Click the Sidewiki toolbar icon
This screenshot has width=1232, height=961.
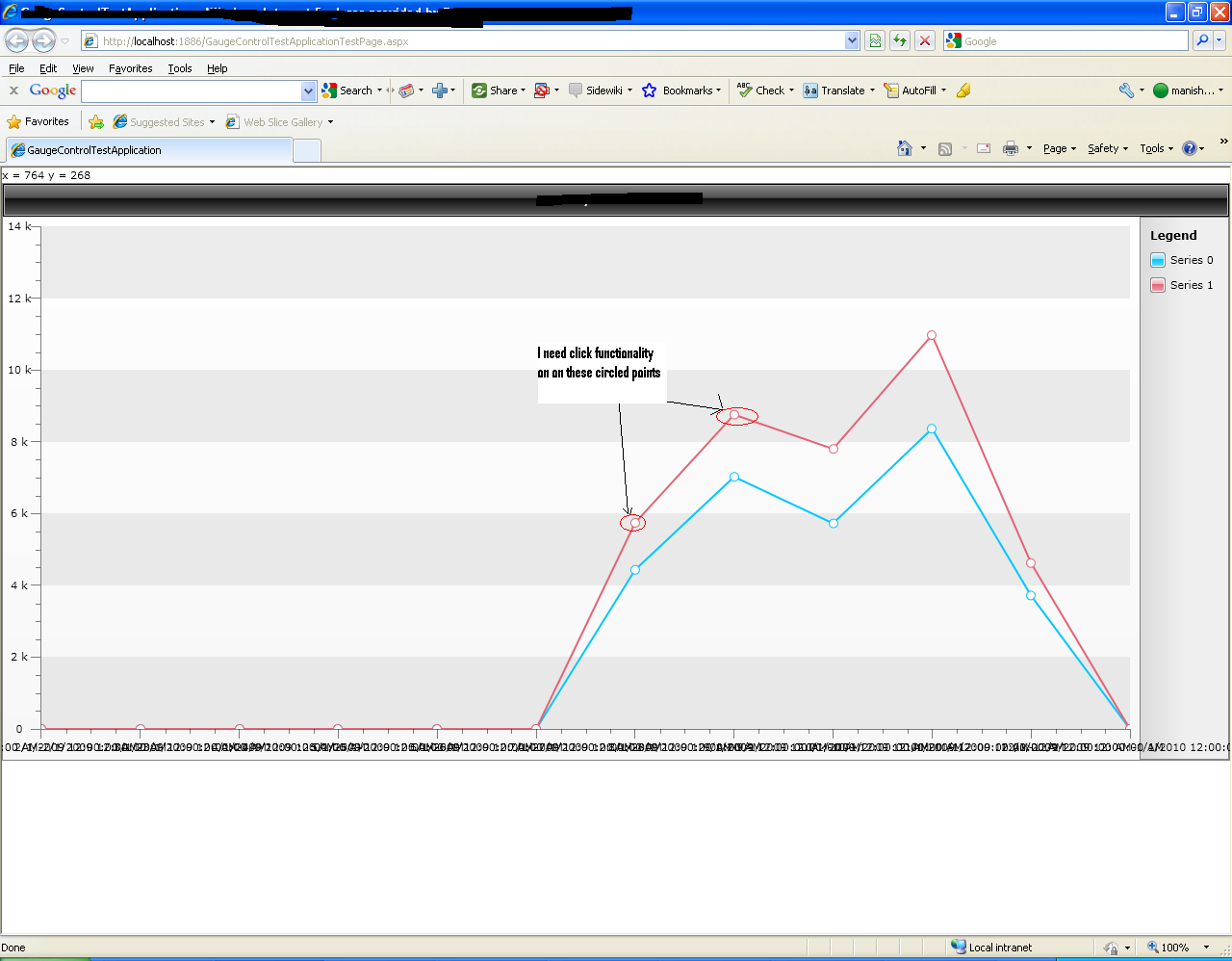[x=576, y=91]
